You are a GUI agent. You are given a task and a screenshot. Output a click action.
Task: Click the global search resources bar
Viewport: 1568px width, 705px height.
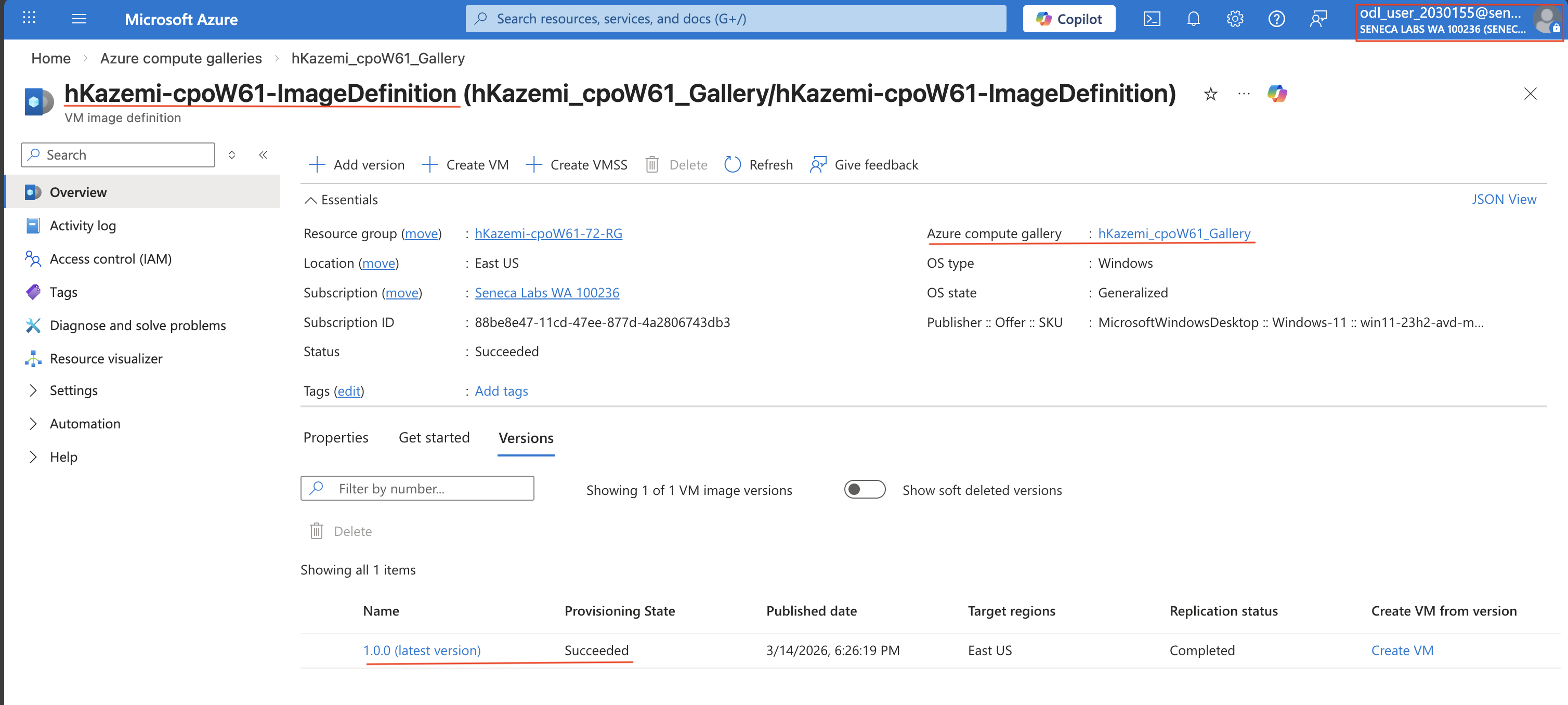pos(735,19)
